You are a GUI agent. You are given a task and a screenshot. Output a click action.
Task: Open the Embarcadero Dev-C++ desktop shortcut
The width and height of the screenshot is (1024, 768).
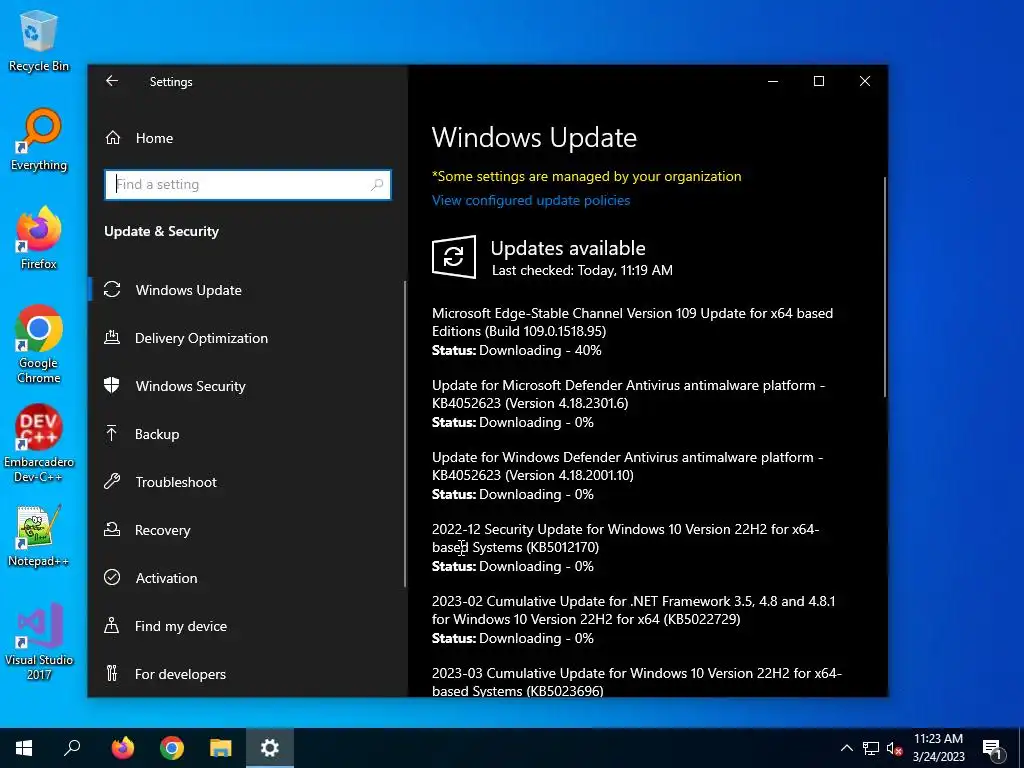coord(39,444)
